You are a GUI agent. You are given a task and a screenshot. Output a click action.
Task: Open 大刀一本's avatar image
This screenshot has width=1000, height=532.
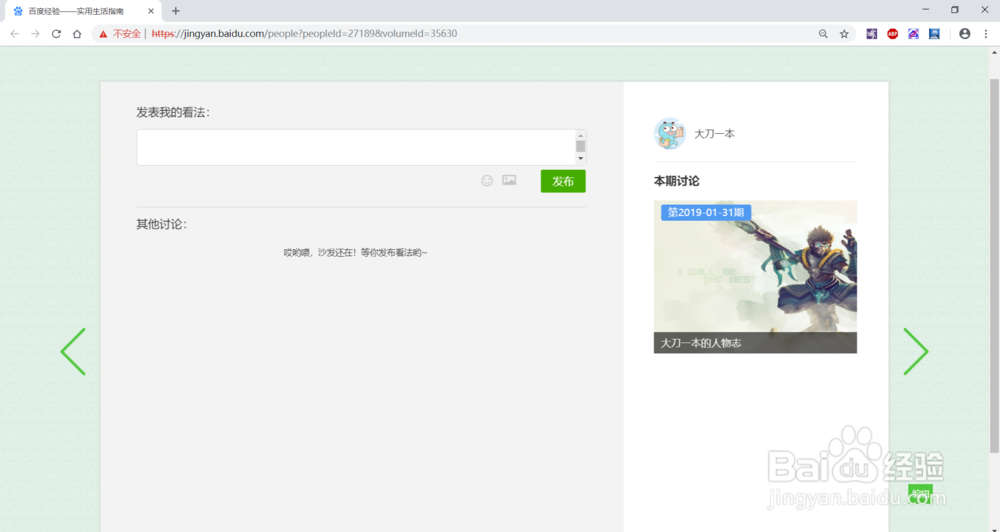pyautogui.click(x=670, y=133)
